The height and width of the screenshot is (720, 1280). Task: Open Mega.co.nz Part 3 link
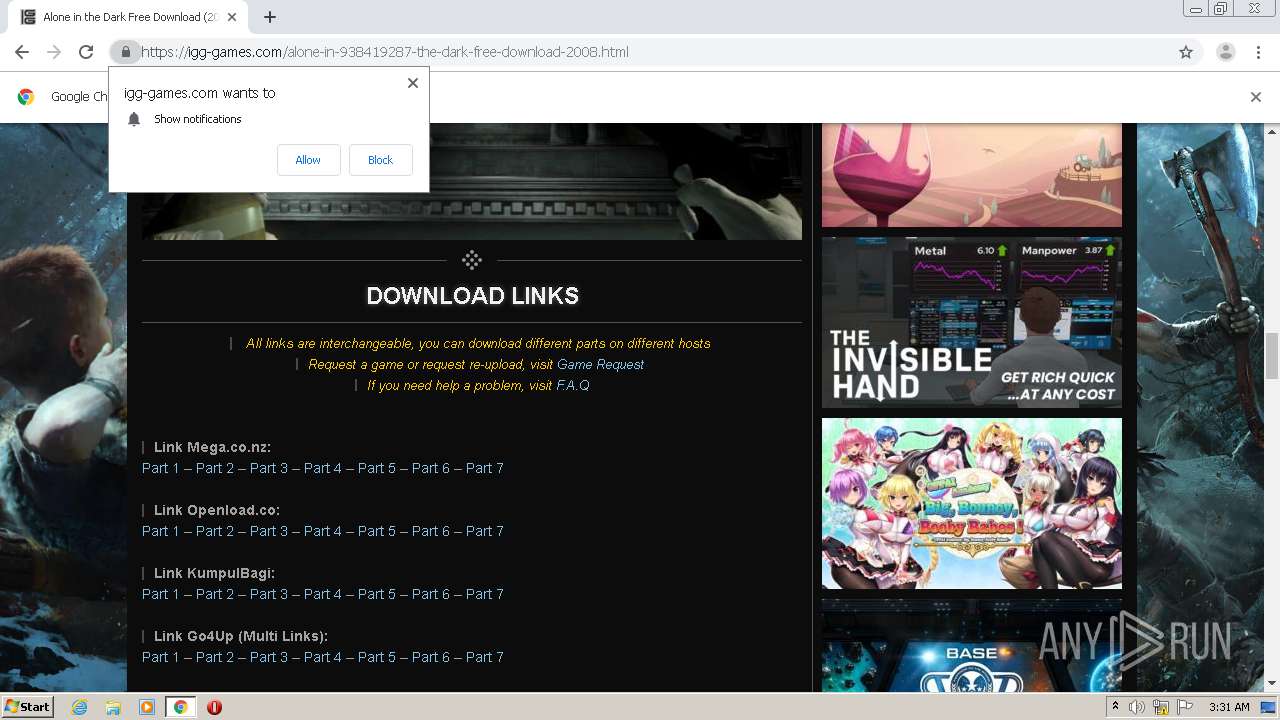click(269, 468)
